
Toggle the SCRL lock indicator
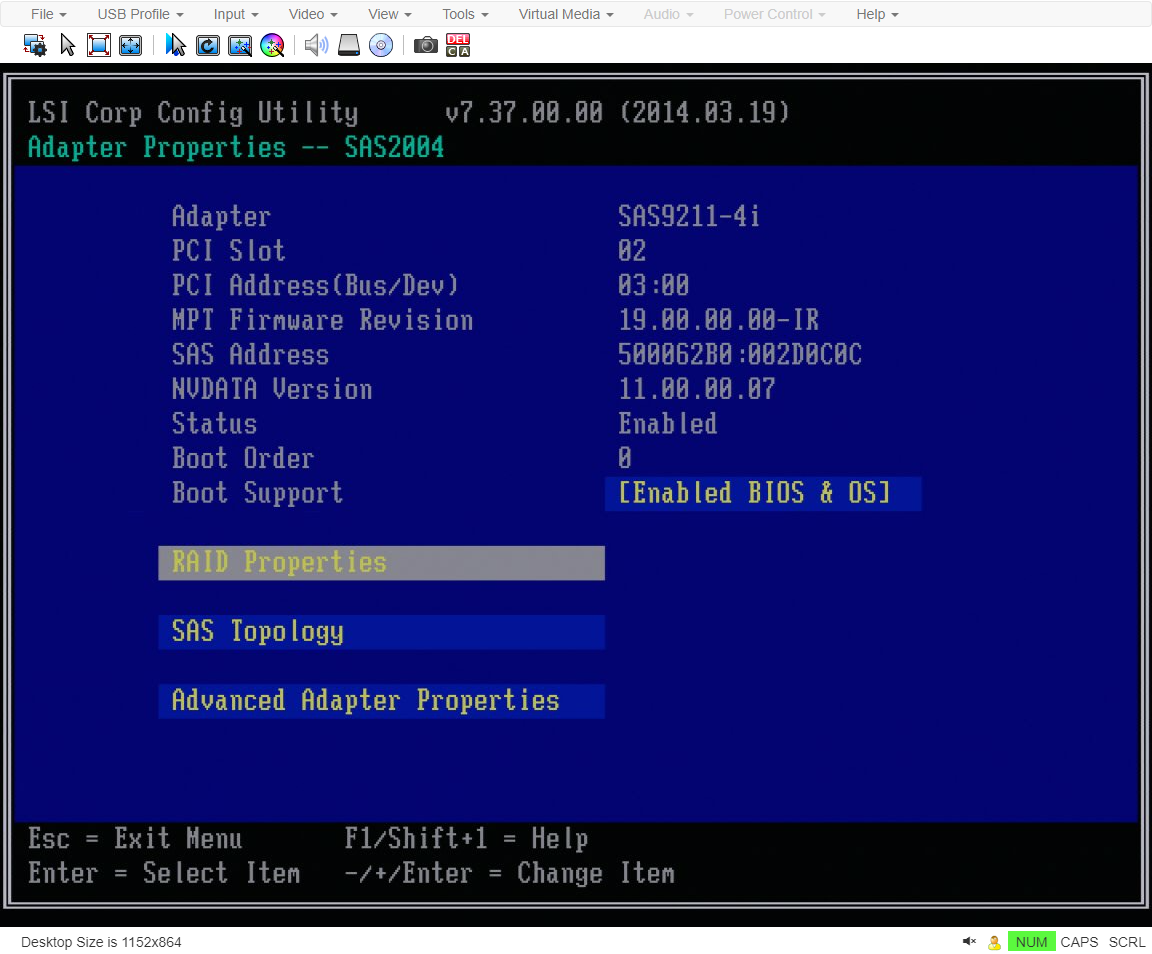point(1126,942)
